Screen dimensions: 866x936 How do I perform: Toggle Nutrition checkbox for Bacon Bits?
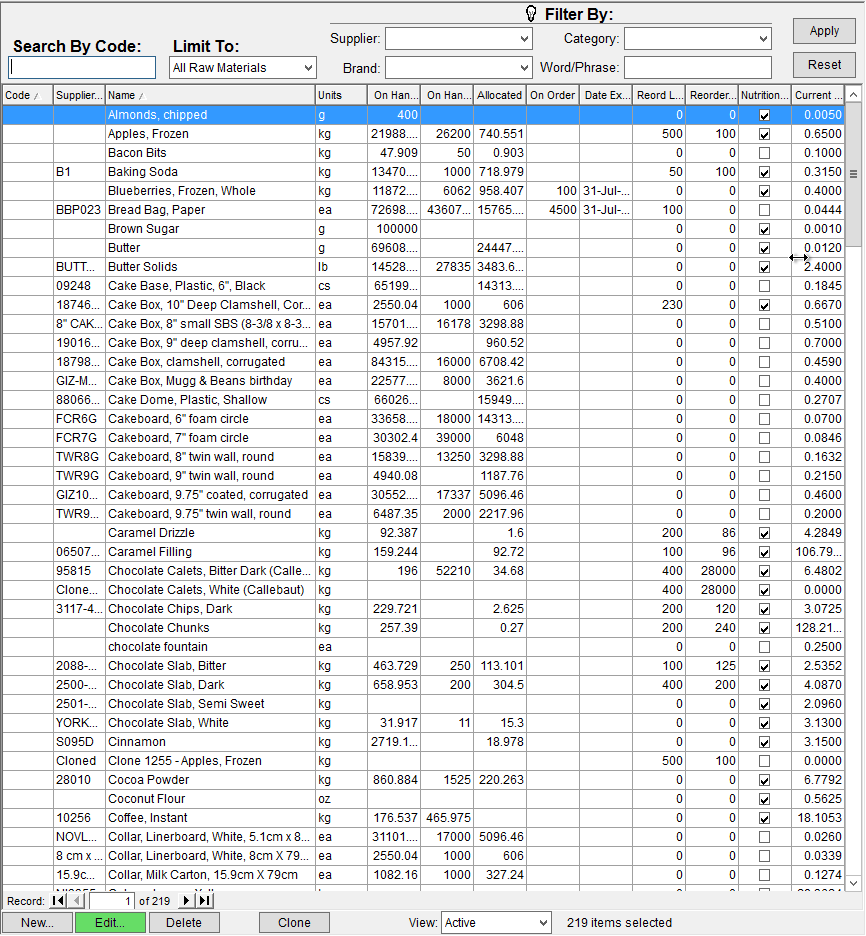pos(764,153)
